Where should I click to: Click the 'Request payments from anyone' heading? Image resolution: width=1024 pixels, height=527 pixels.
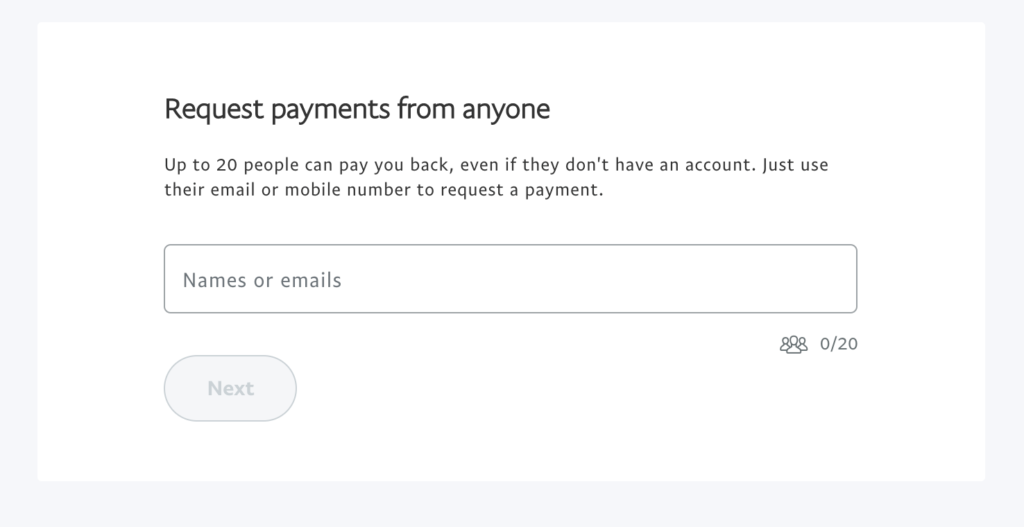click(x=357, y=109)
